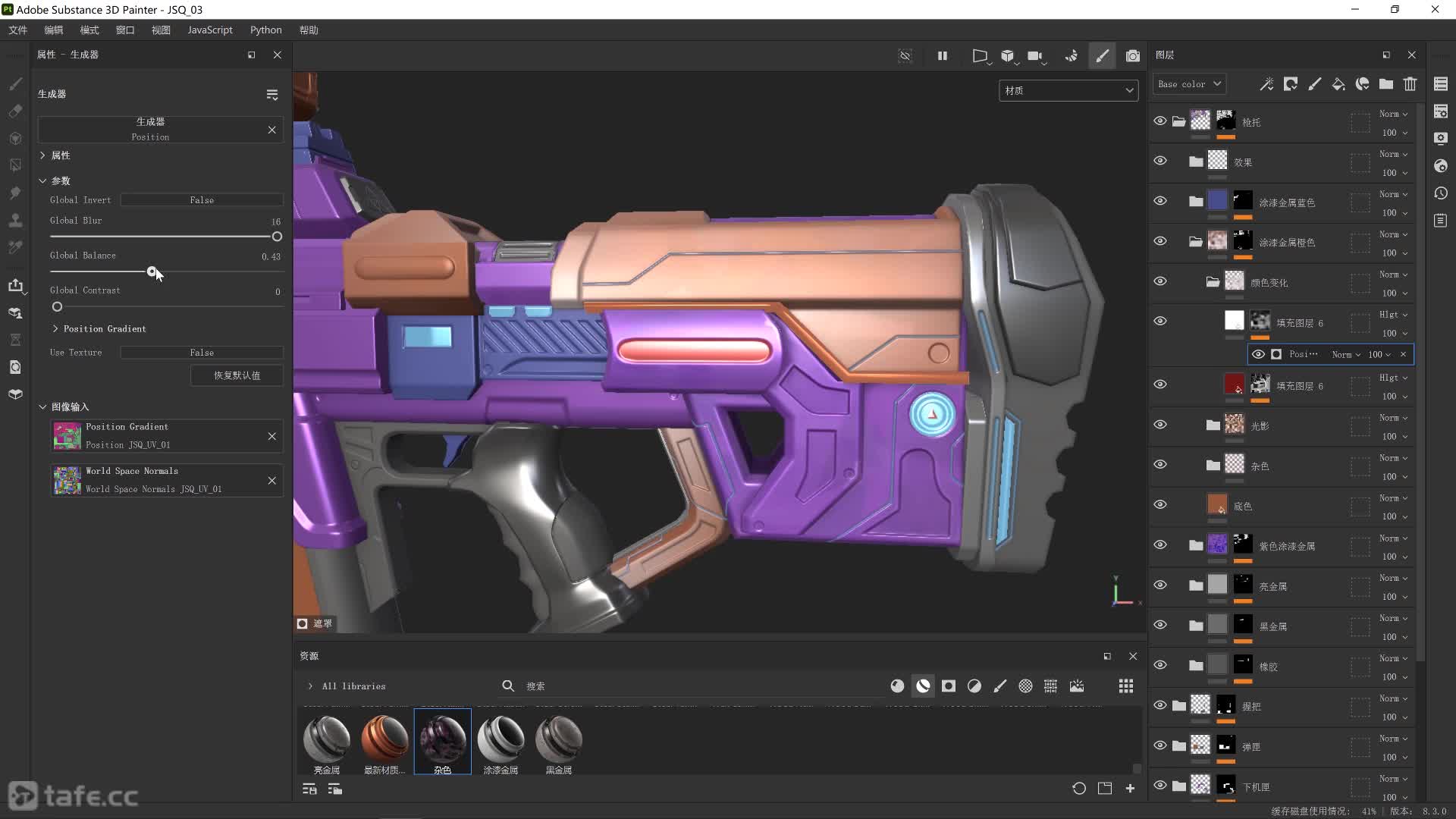Select the Clone stamp tool in left toolbar
This screenshot has height=819, width=1456.
click(15, 220)
